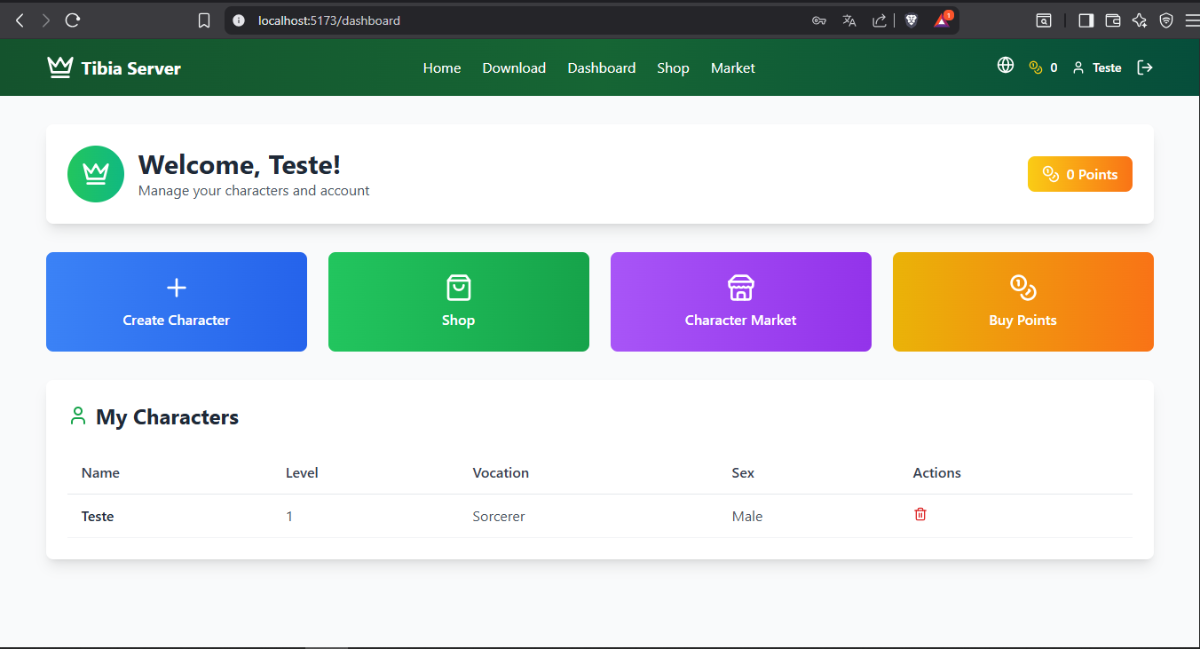This screenshot has height=649, width=1200.
Task: Click the 0 Points badge
Action: pos(1079,174)
